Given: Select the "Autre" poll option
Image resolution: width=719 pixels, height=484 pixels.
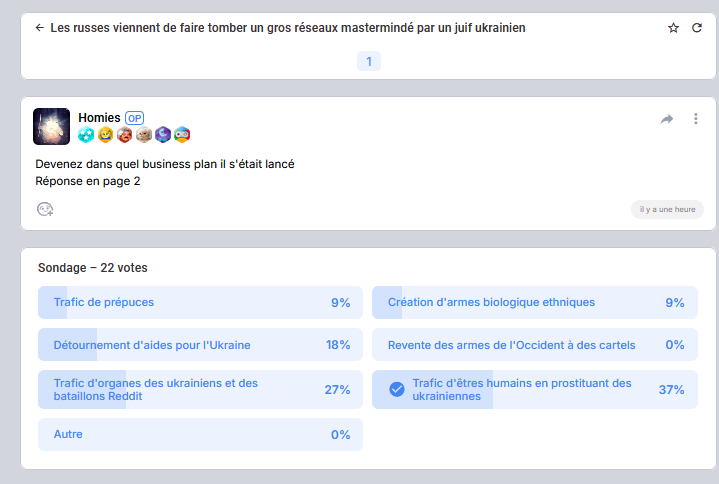Looking at the screenshot, I should (200, 435).
